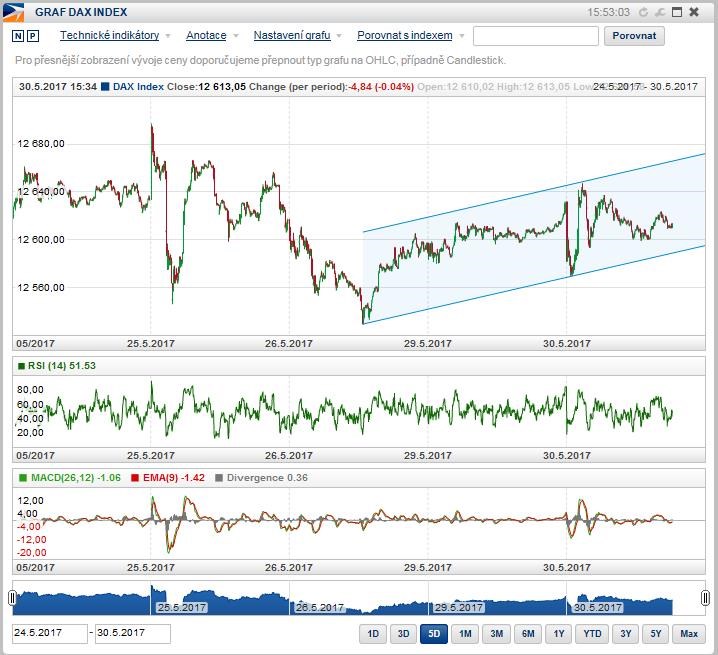The height and width of the screenshot is (655, 718).
Task: Click the RSI (14) 51.53 label
Action: (x=62, y=366)
